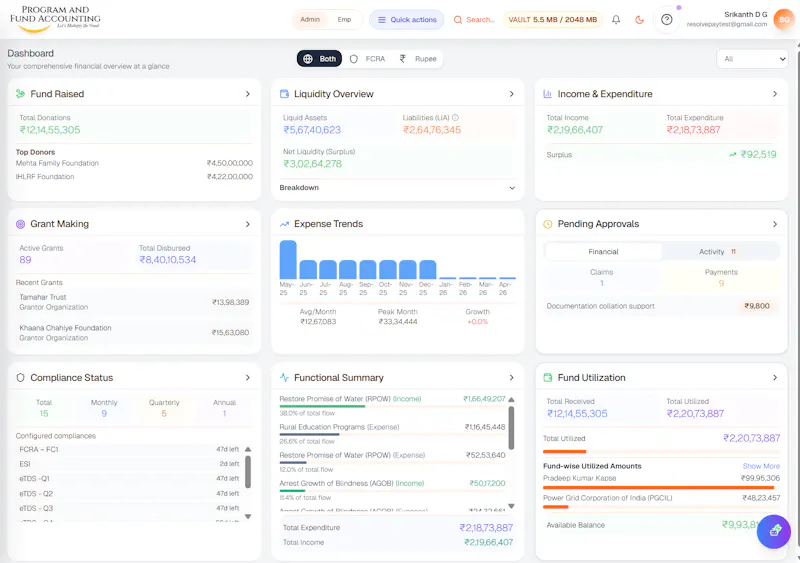
Task: Select the FCRA currency filter
Action: click(x=368, y=59)
